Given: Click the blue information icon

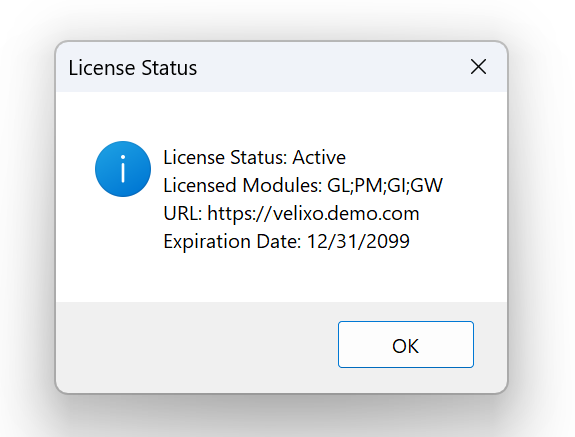Looking at the screenshot, I should click(123, 169).
